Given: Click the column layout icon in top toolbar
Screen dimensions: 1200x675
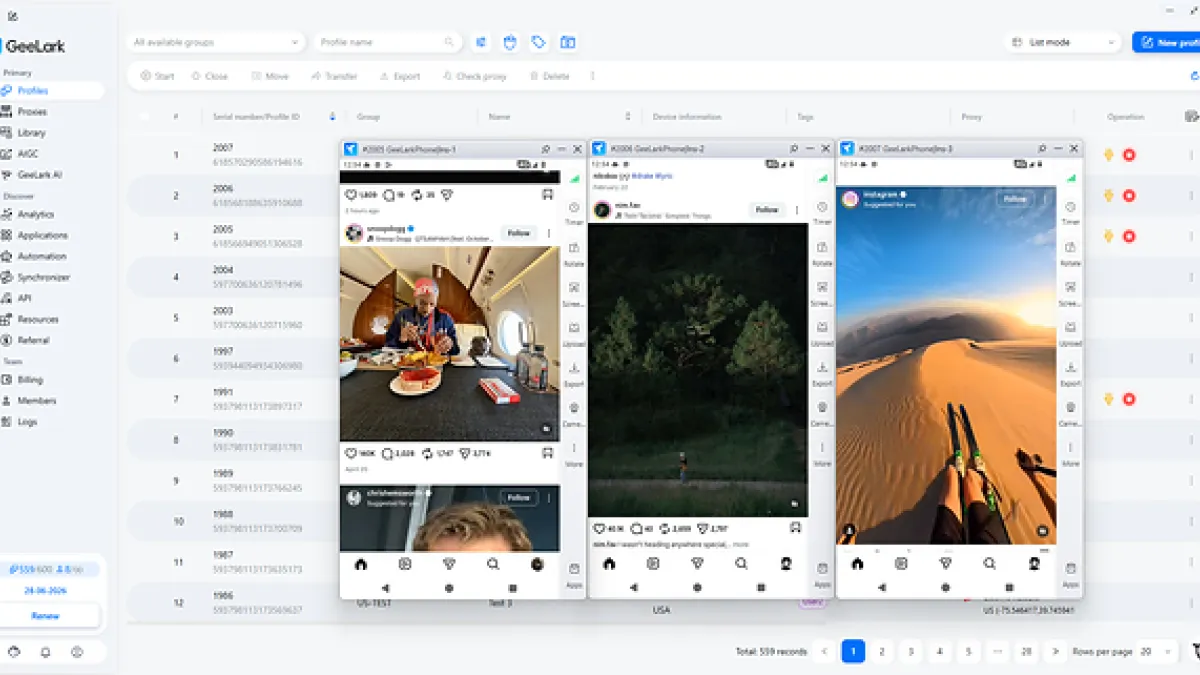Looking at the screenshot, I should [x=568, y=43].
